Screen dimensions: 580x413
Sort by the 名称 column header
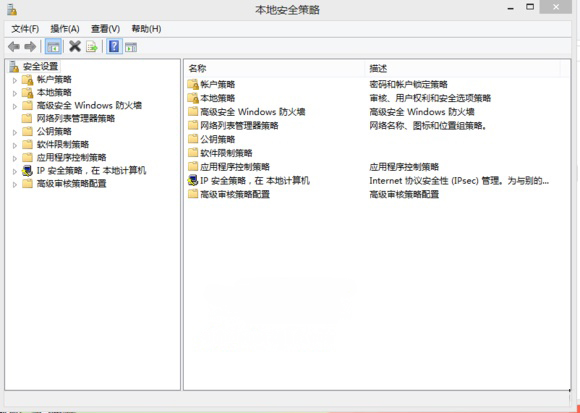(x=274, y=68)
